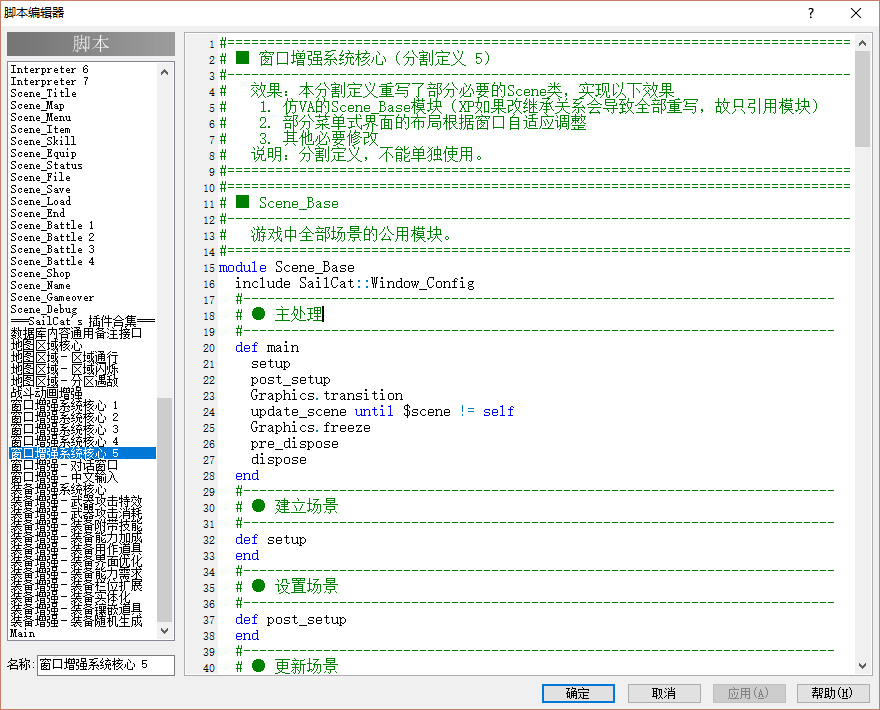This screenshot has width=880, height=710.
Task: Select Scene_Title in script list
Action: tap(44, 93)
